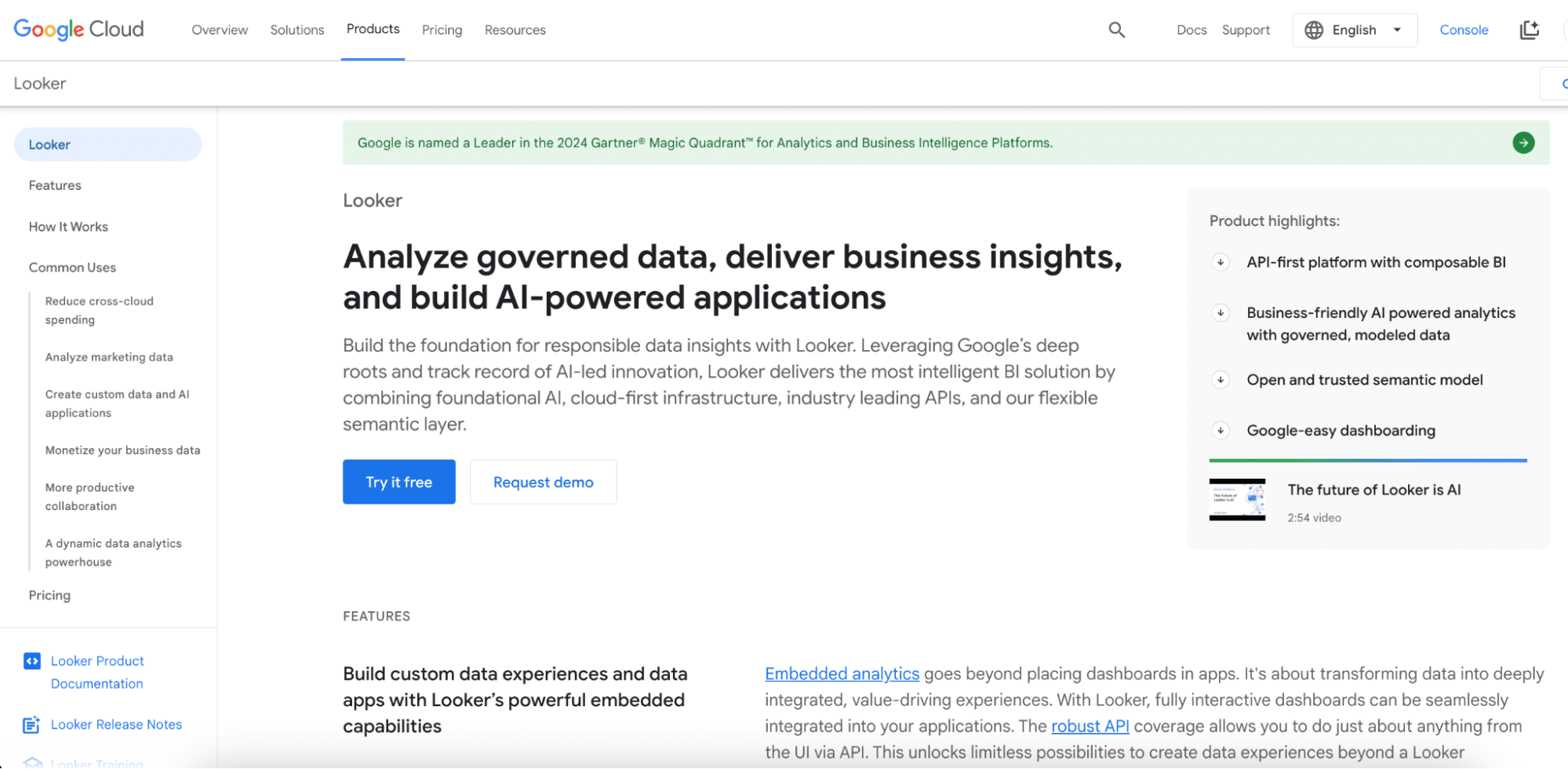The image size is (1568, 769).
Task: Expand Google-easy dashboarding highlight
Action: coord(1221,431)
